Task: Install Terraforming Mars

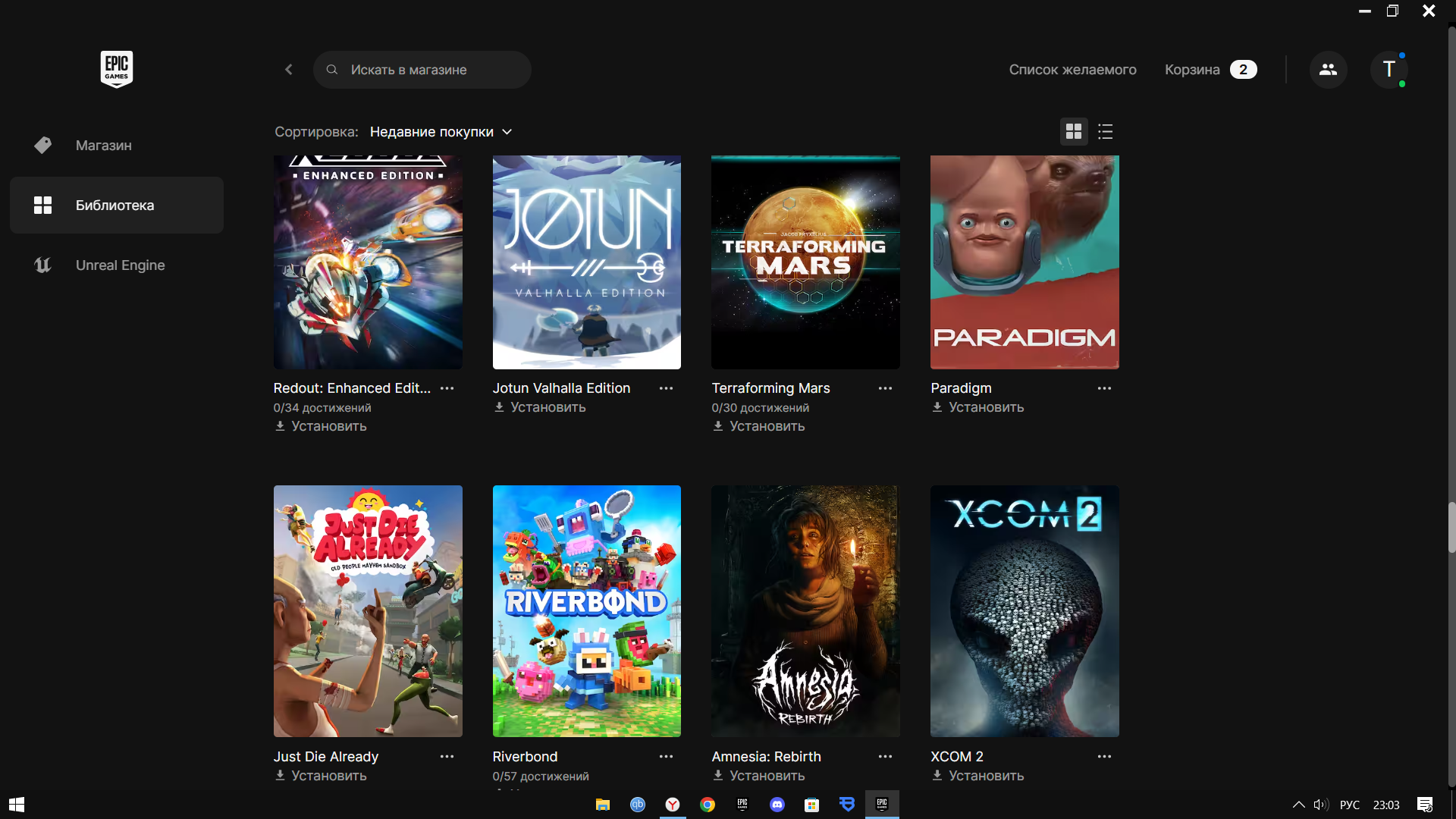Action: click(x=758, y=426)
